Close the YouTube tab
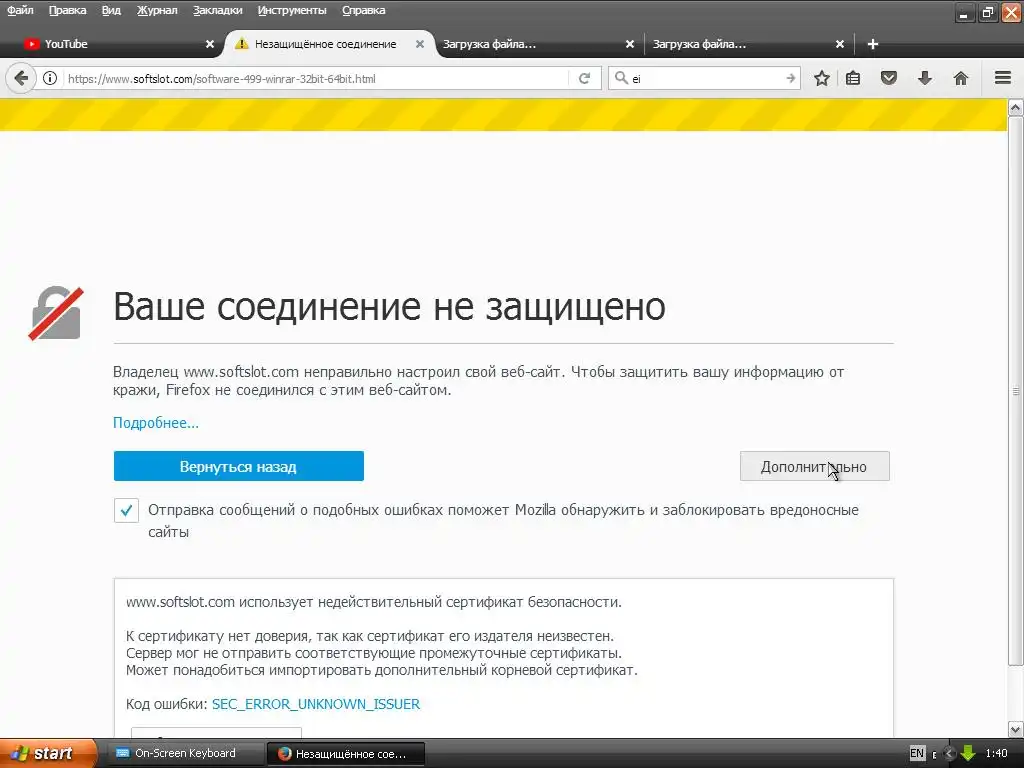Screen dimensions: 1024x768 coord(210,44)
